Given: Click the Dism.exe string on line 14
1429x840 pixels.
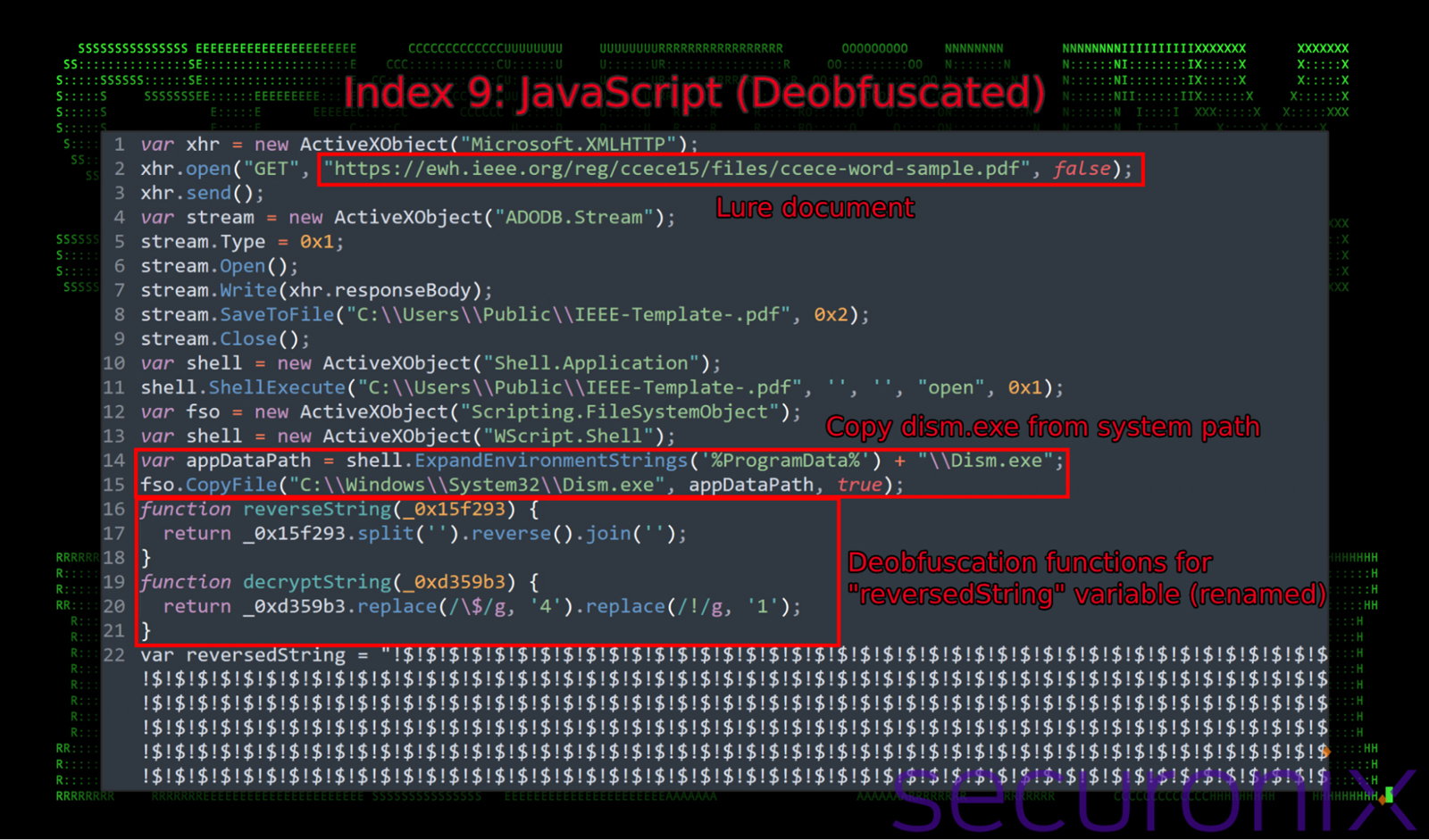Looking at the screenshot, I should [990, 461].
